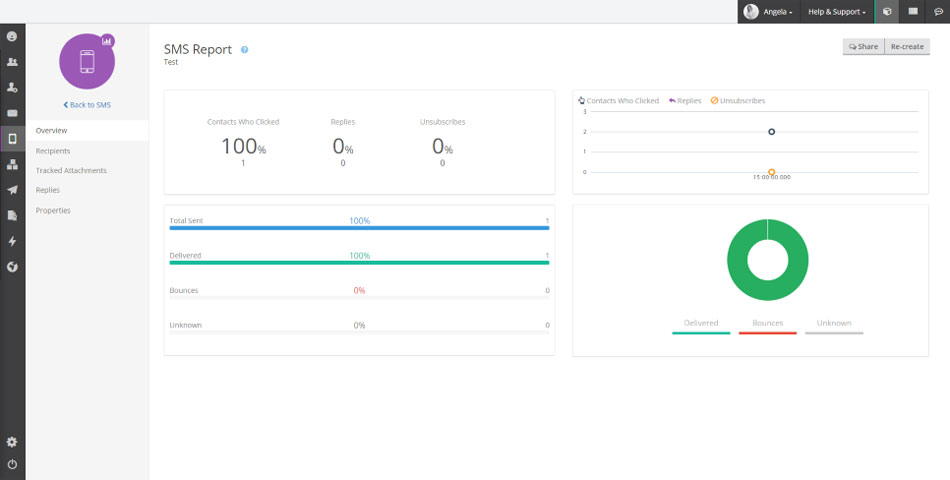
Task: Click the power icon to log out
Action: tap(12, 464)
